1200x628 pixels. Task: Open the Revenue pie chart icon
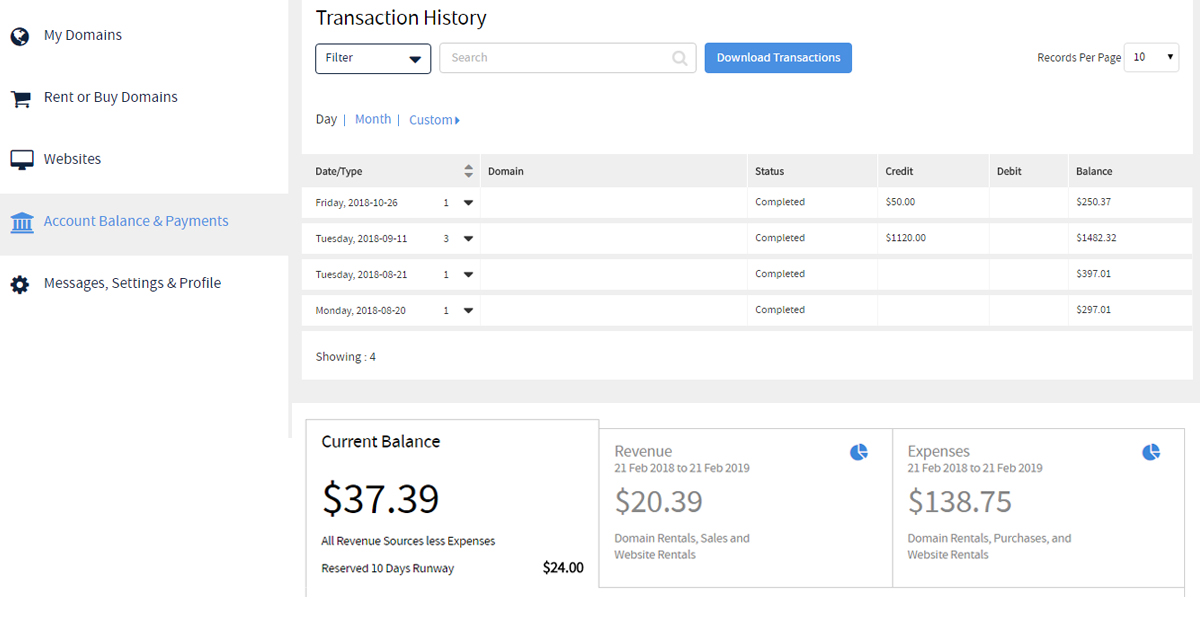[x=859, y=453]
